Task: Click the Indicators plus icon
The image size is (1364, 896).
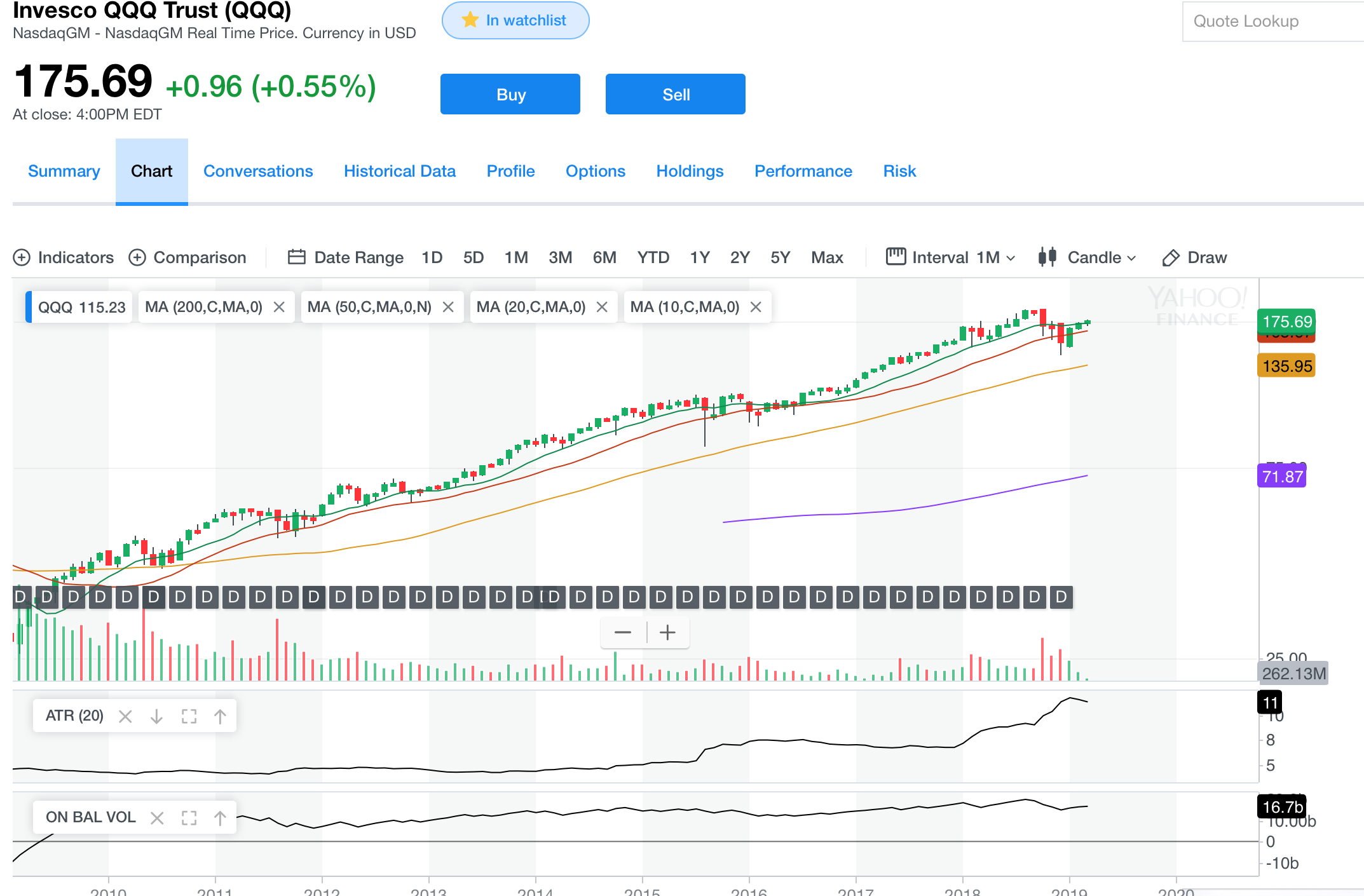Action: 22,257
